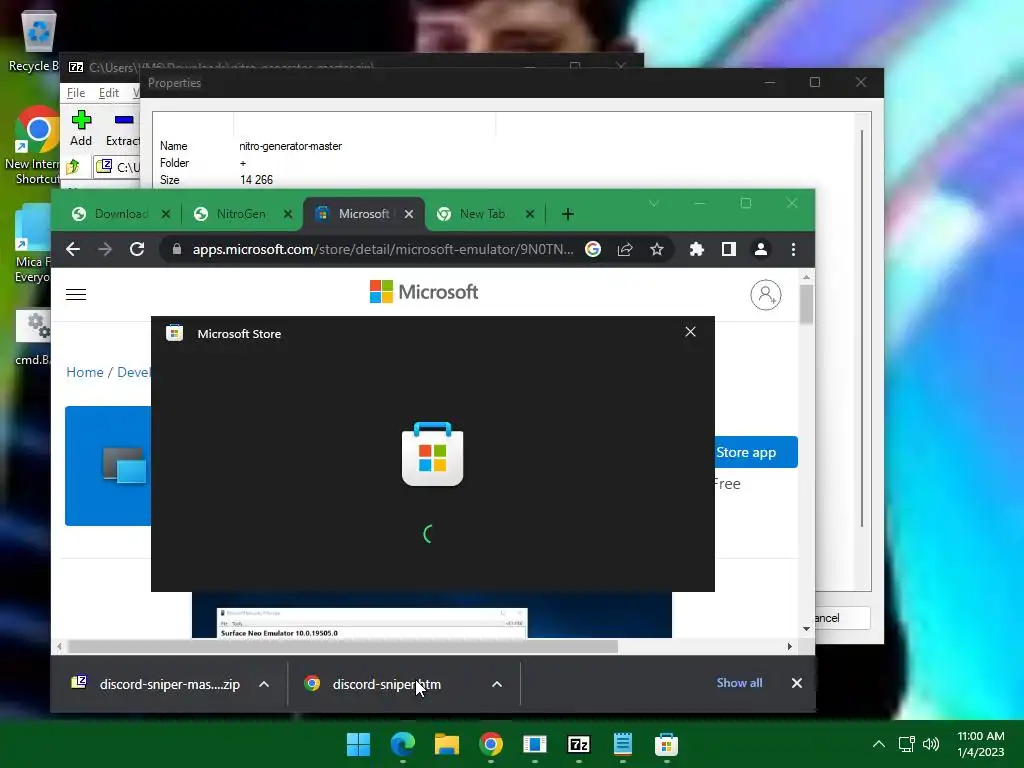Click the address bar URL
The height and width of the screenshot is (768, 1024).
(x=383, y=249)
